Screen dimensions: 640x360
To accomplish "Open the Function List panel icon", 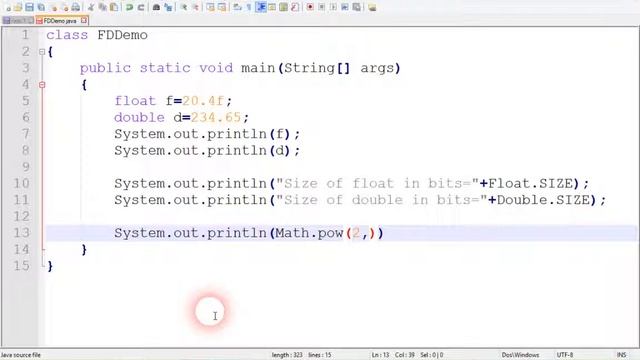I will [295, 7].
